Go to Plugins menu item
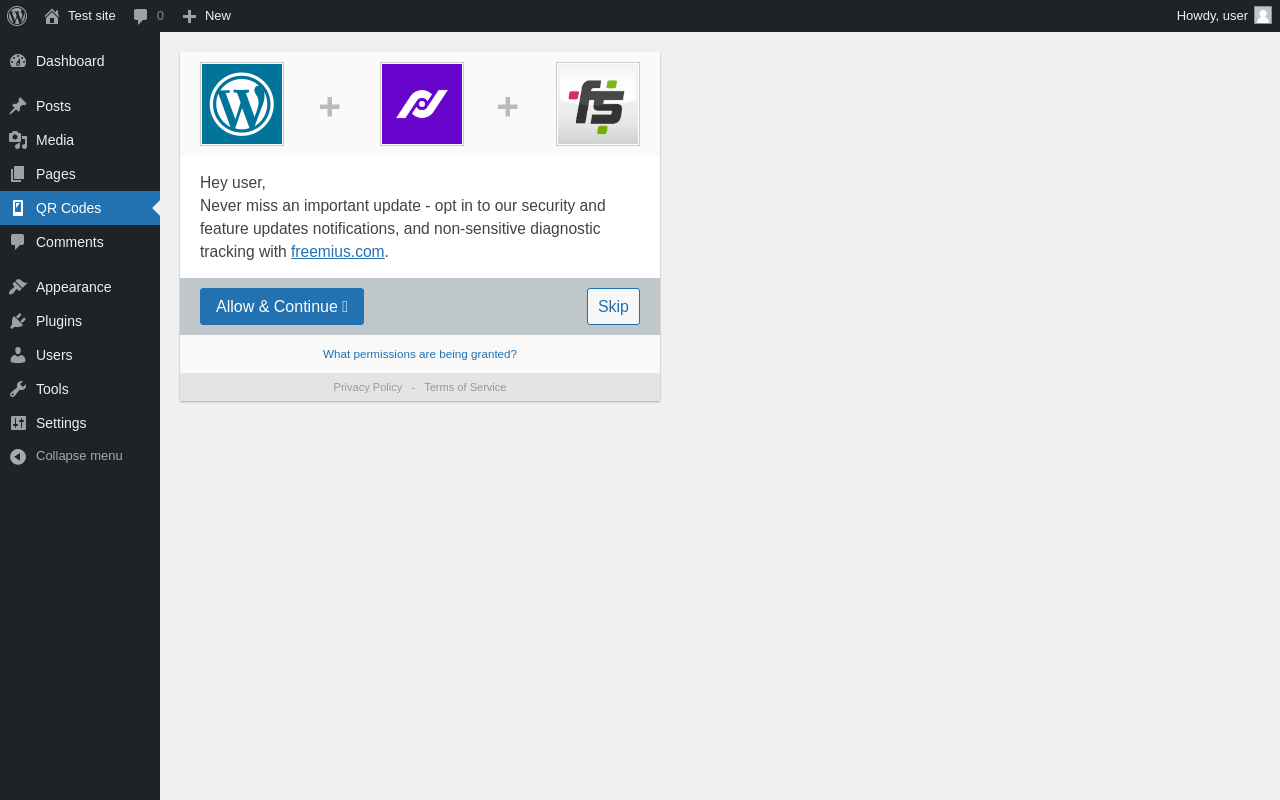This screenshot has height=800, width=1280. [x=80, y=321]
